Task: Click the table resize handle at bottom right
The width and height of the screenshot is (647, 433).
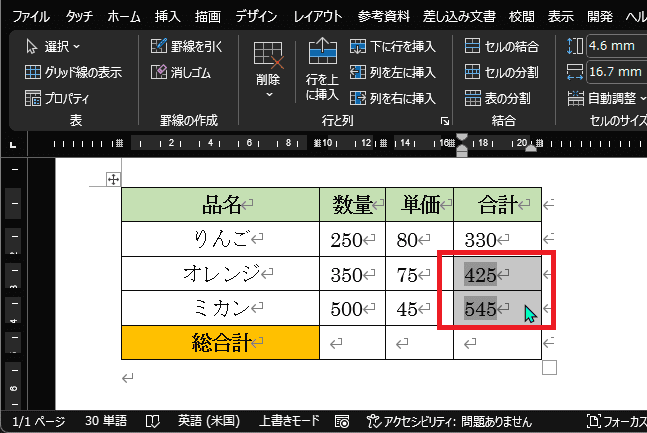Action: pyautogui.click(x=549, y=367)
